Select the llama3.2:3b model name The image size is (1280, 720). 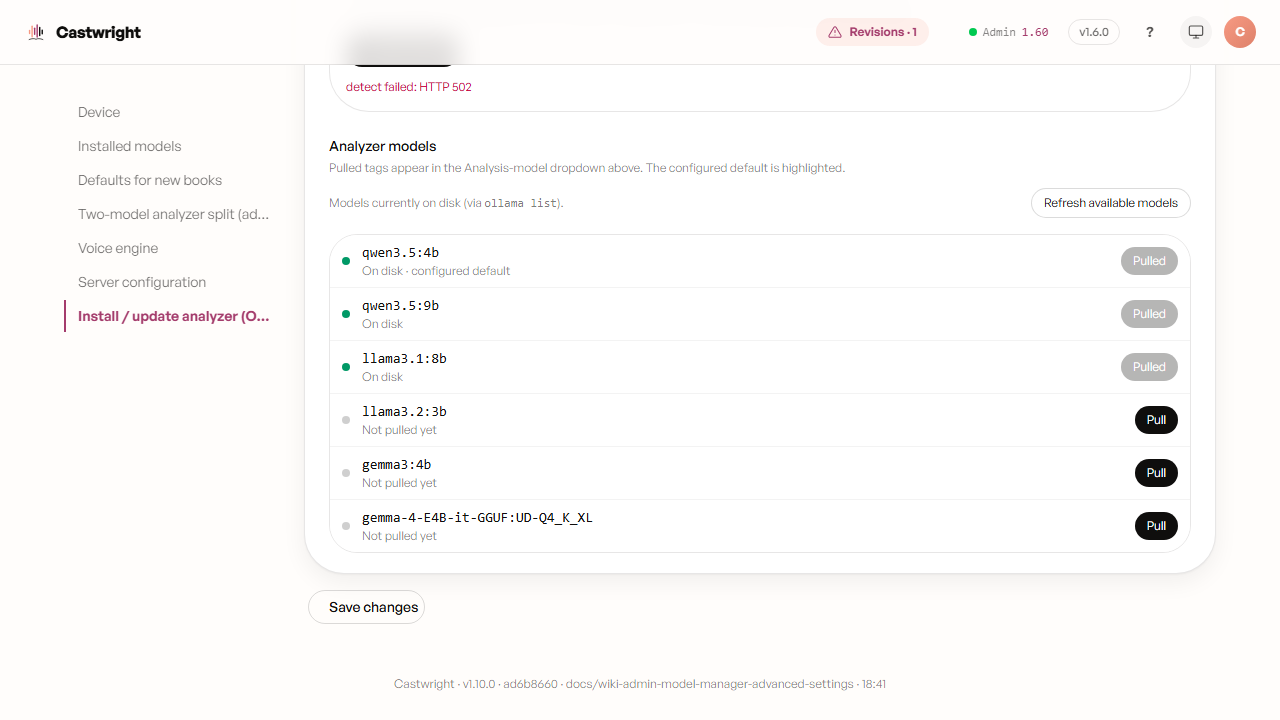pyautogui.click(x=404, y=411)
